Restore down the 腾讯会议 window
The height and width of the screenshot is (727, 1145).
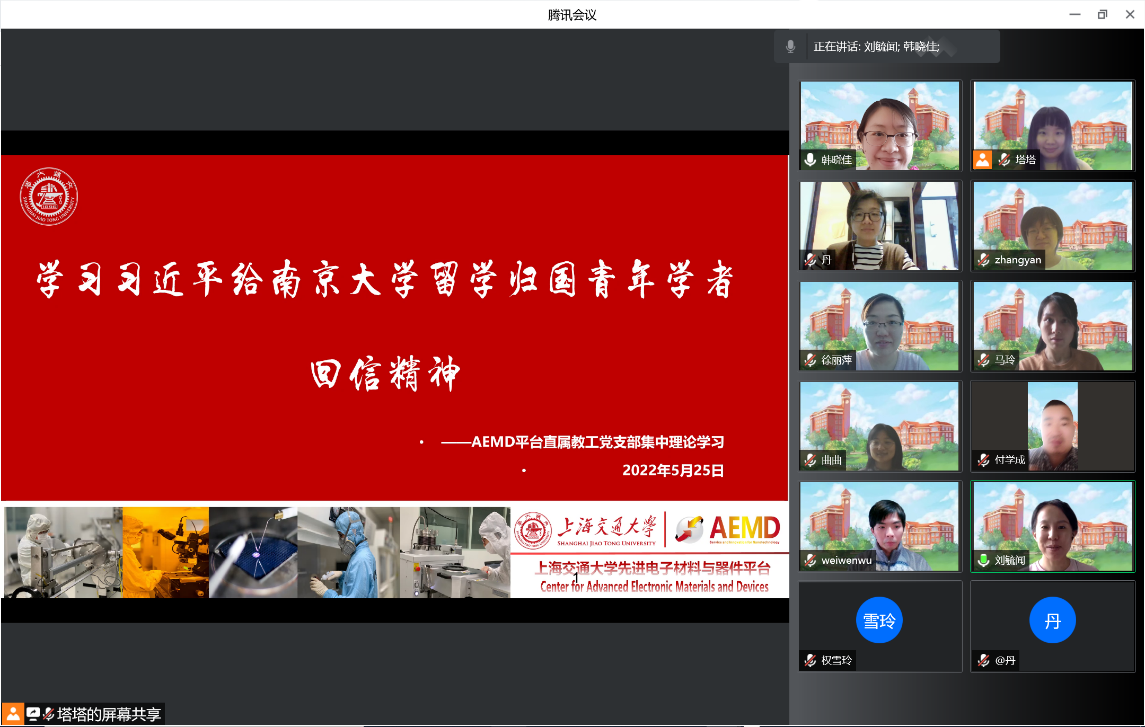(x=1102, y=14)
